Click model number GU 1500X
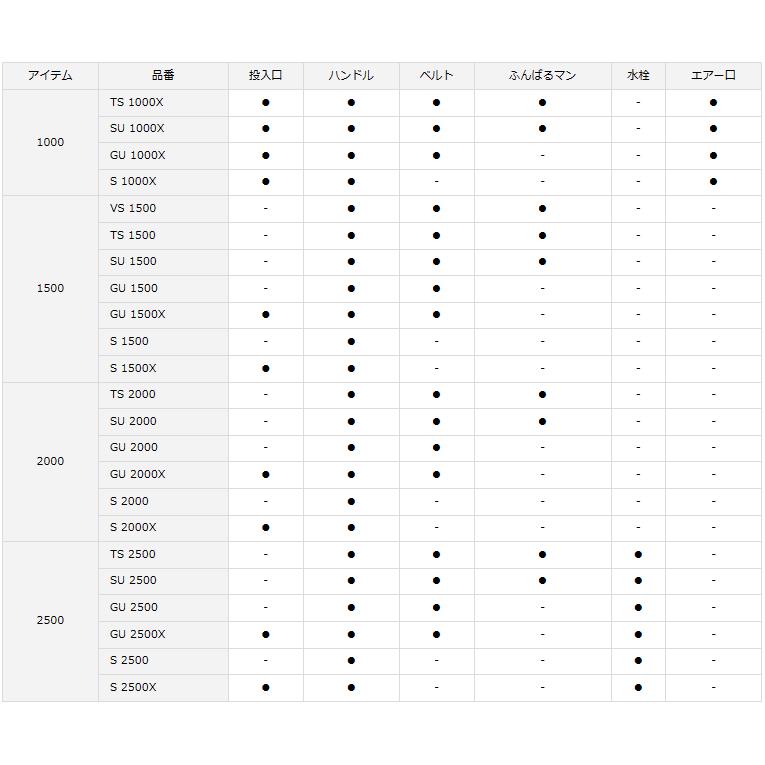This screenshot has height=765, width=765. coord(138,315)
